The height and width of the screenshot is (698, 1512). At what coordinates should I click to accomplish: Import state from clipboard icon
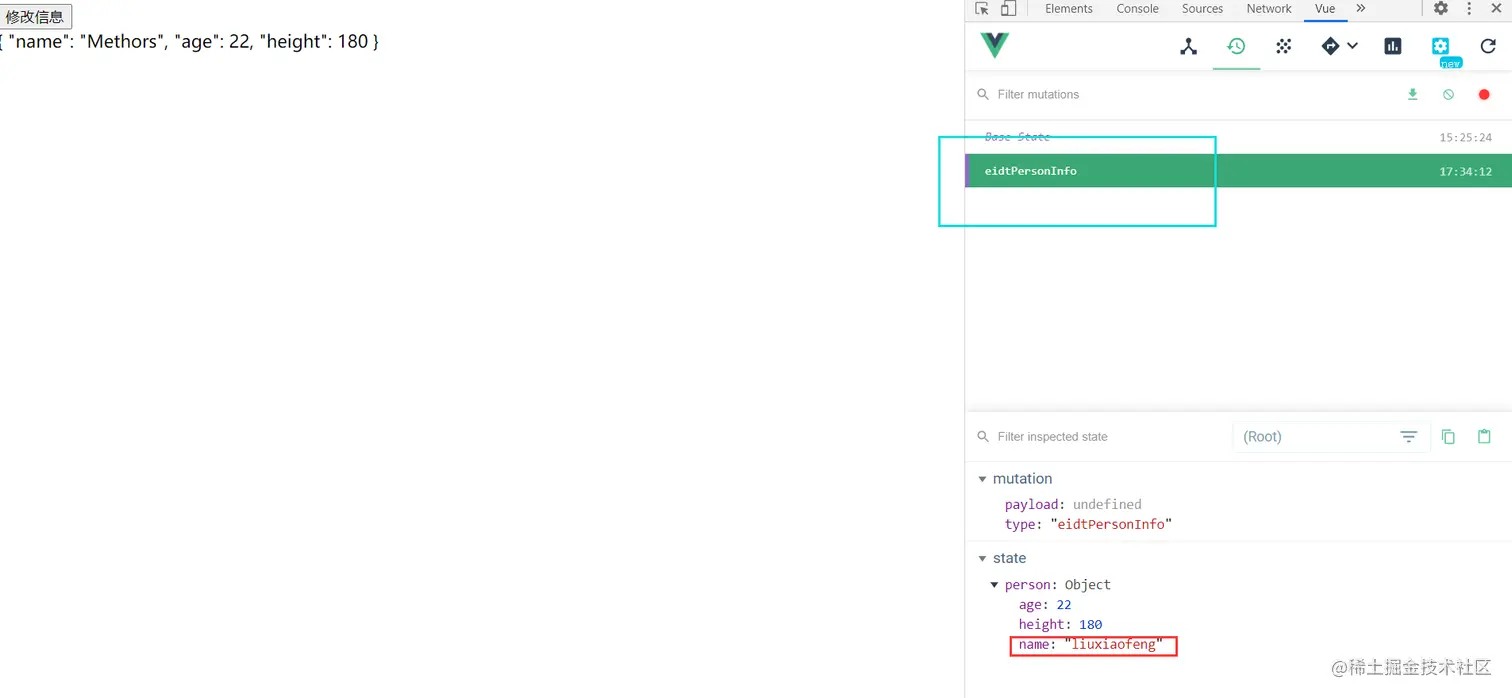point(1484,437)
